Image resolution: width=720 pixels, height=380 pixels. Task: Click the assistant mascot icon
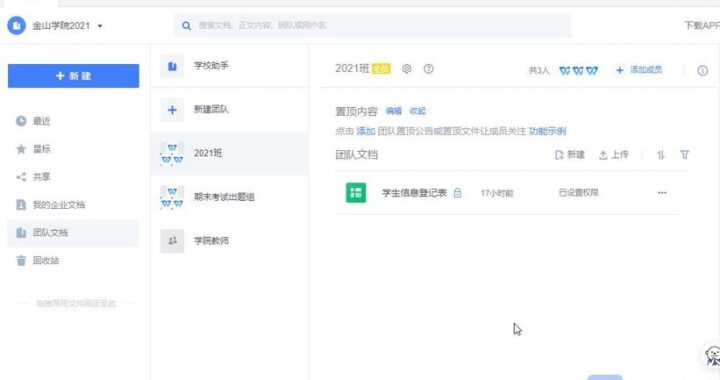click(714, 356)
